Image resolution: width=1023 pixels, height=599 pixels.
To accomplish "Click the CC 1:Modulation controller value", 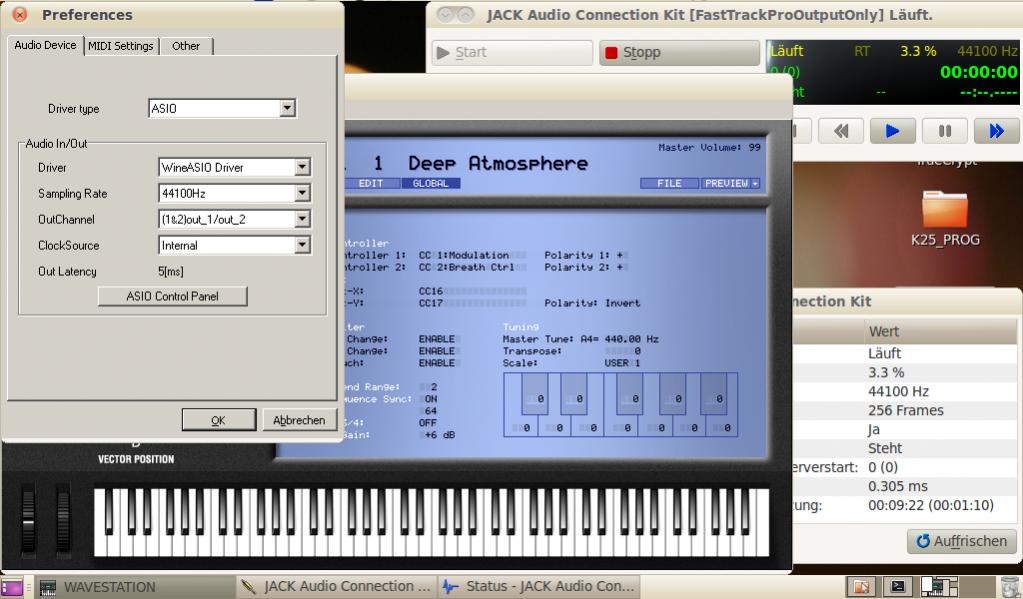I will tap(464, 255).
